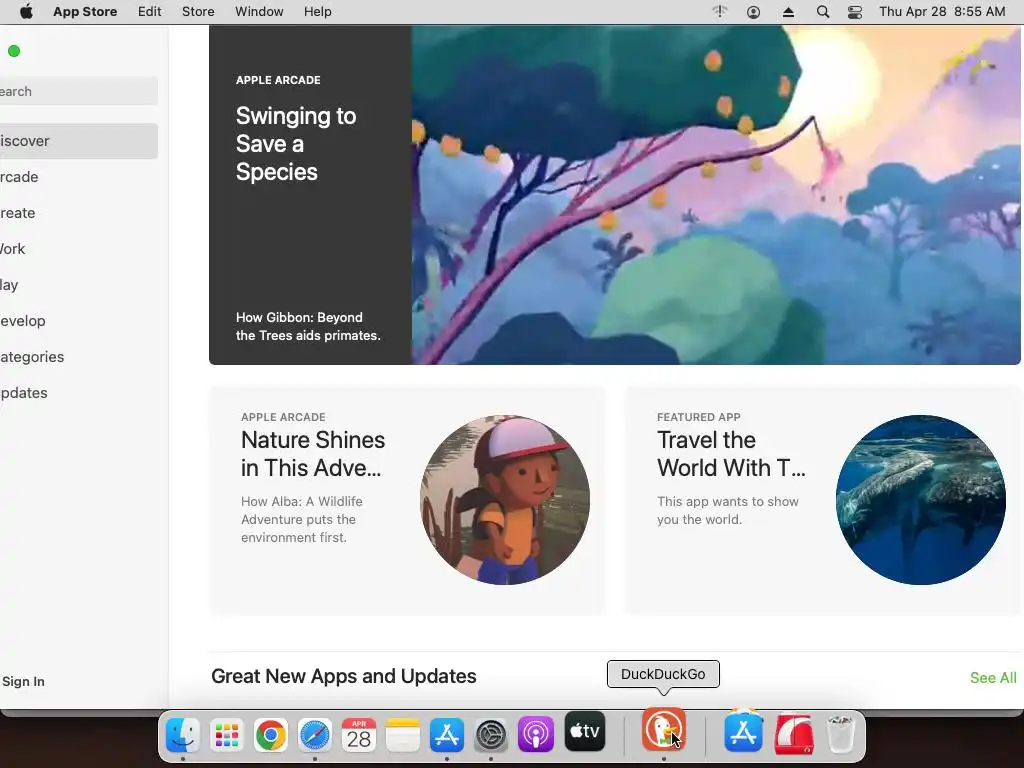Open the Edit menu
The image size is (1024, 768).
pos(150,12)
